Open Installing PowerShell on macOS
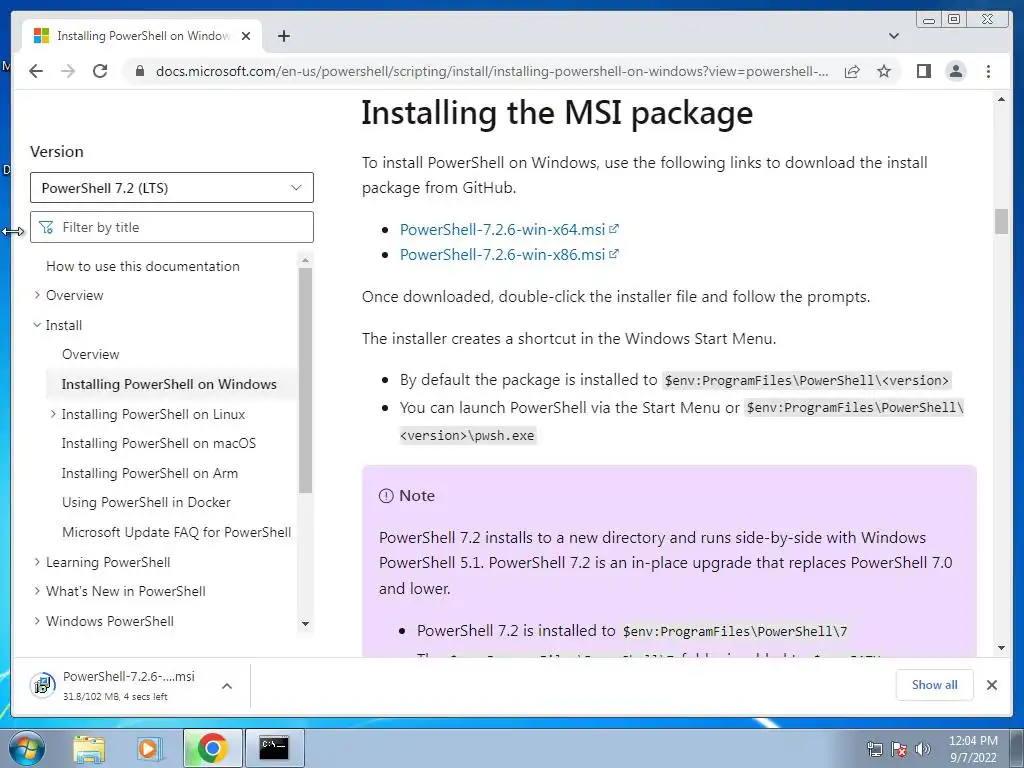 (x=159, y=443)
